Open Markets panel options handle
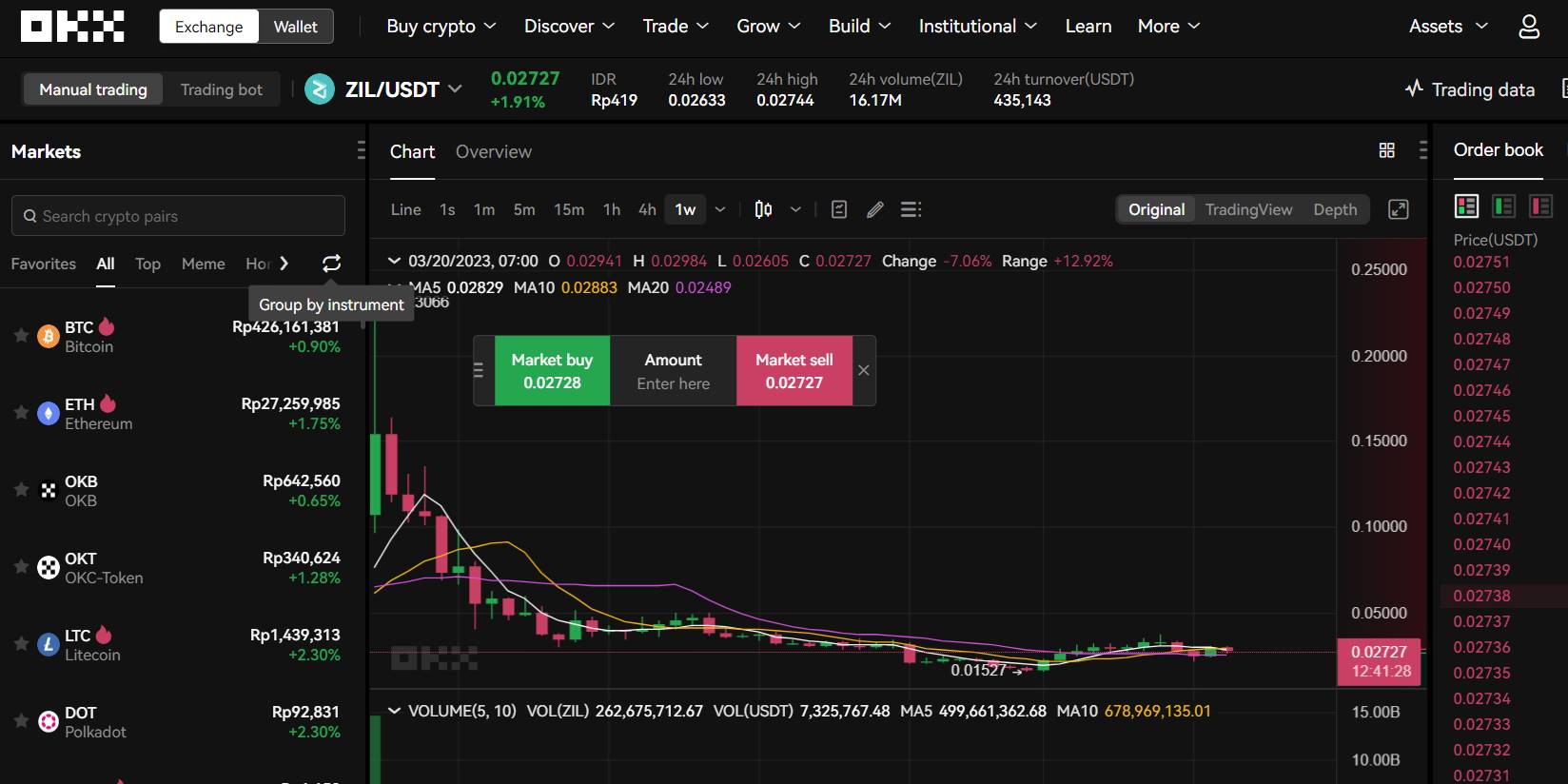The width and height of the screenshot is (1568, 784). pyautogui.click(x=361, y=150)
